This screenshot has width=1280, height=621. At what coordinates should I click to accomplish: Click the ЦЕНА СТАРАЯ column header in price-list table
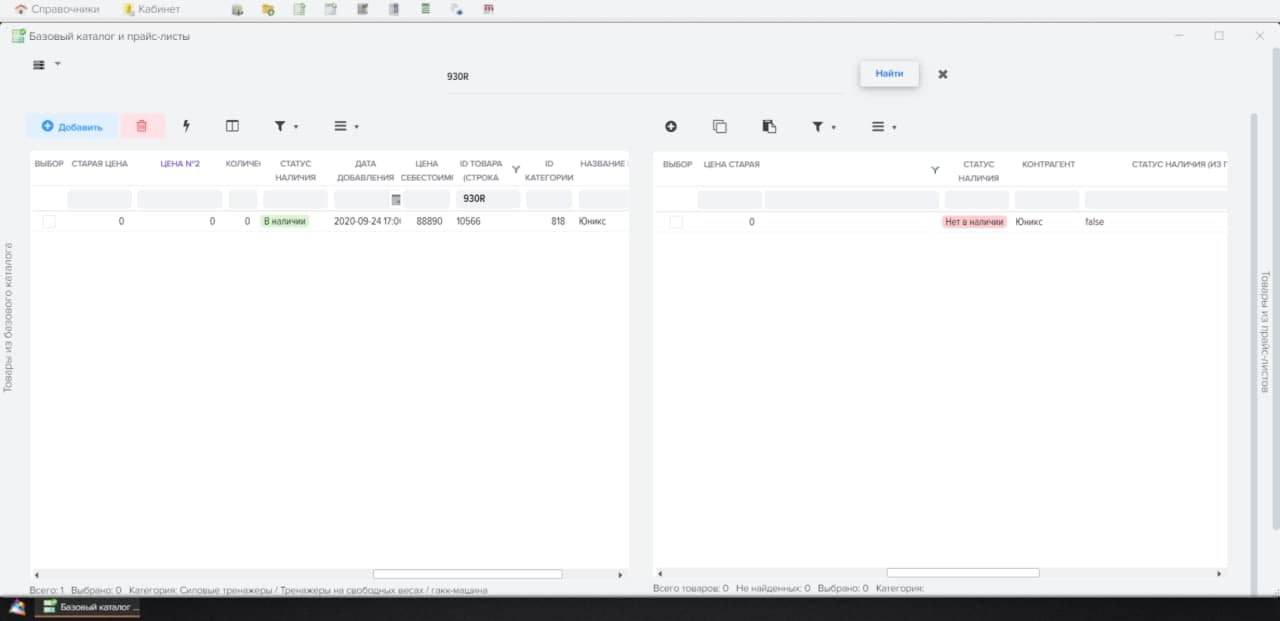point(731,164)
